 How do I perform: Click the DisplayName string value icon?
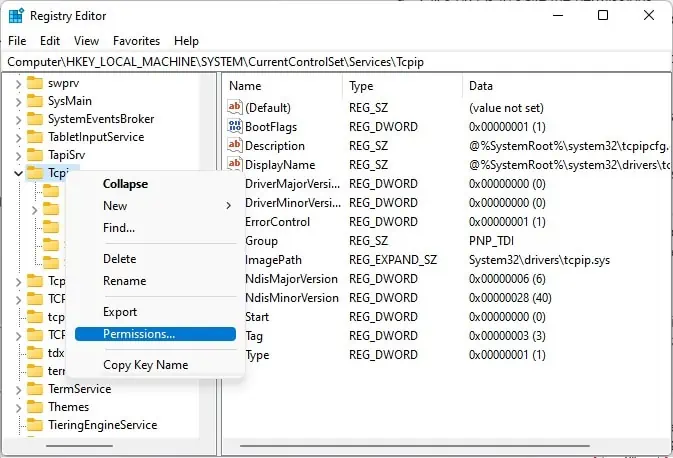click(x=235, y=164)
